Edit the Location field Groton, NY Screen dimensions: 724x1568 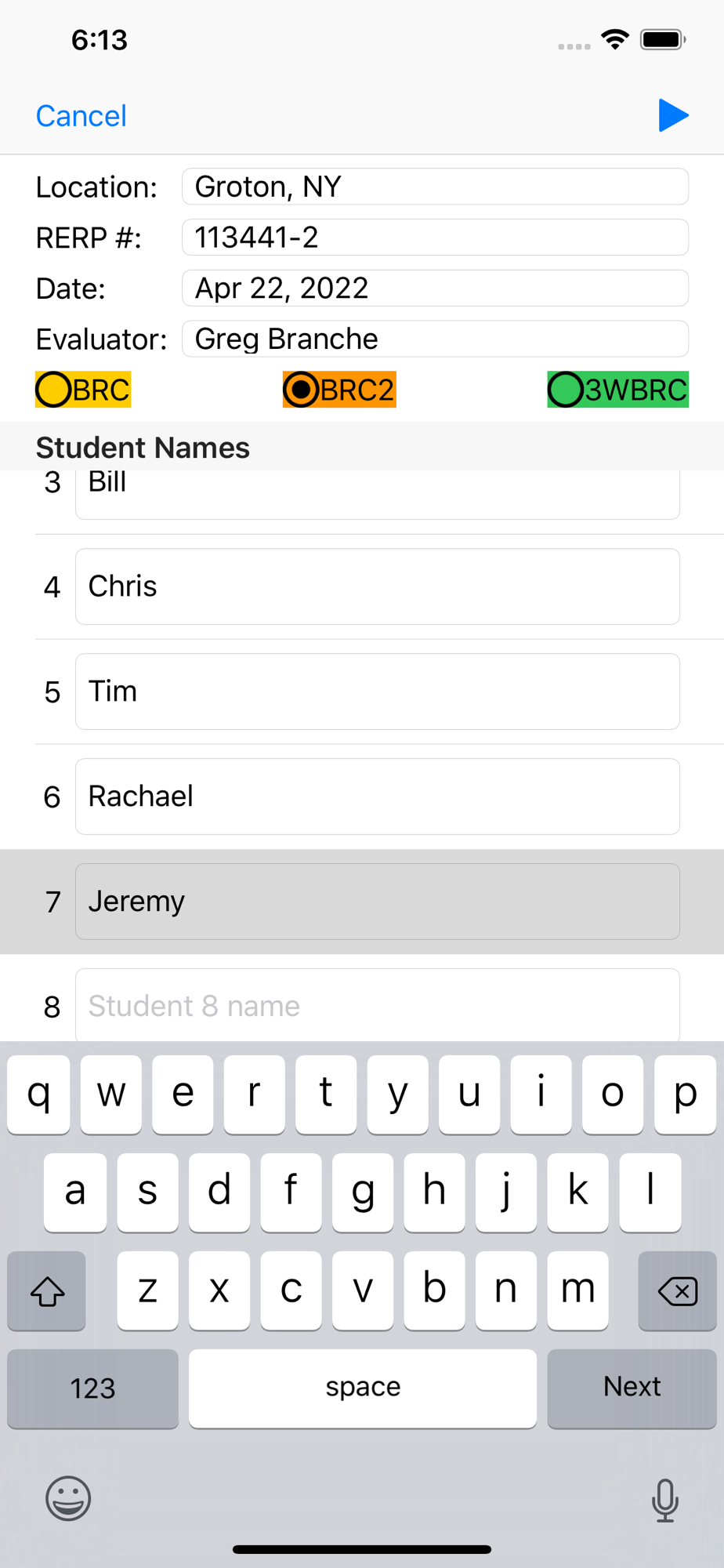[x=435, y=187]
